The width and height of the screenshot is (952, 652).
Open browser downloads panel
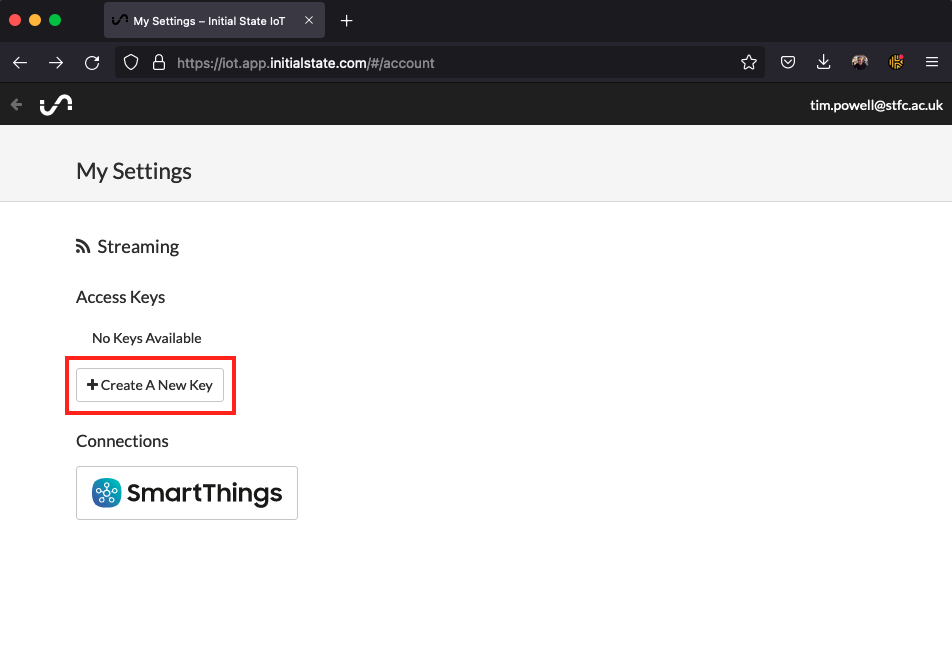point(823,62)
